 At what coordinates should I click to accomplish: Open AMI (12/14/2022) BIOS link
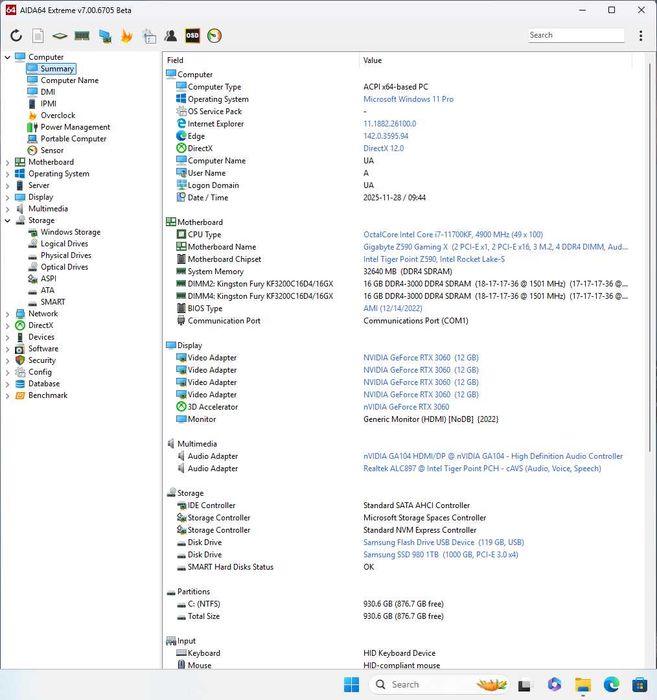[x=393, y=308]
